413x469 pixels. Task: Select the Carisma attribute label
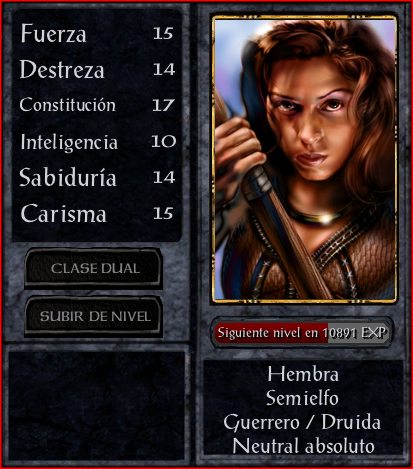pyautogui.click(x=63, y=213)
